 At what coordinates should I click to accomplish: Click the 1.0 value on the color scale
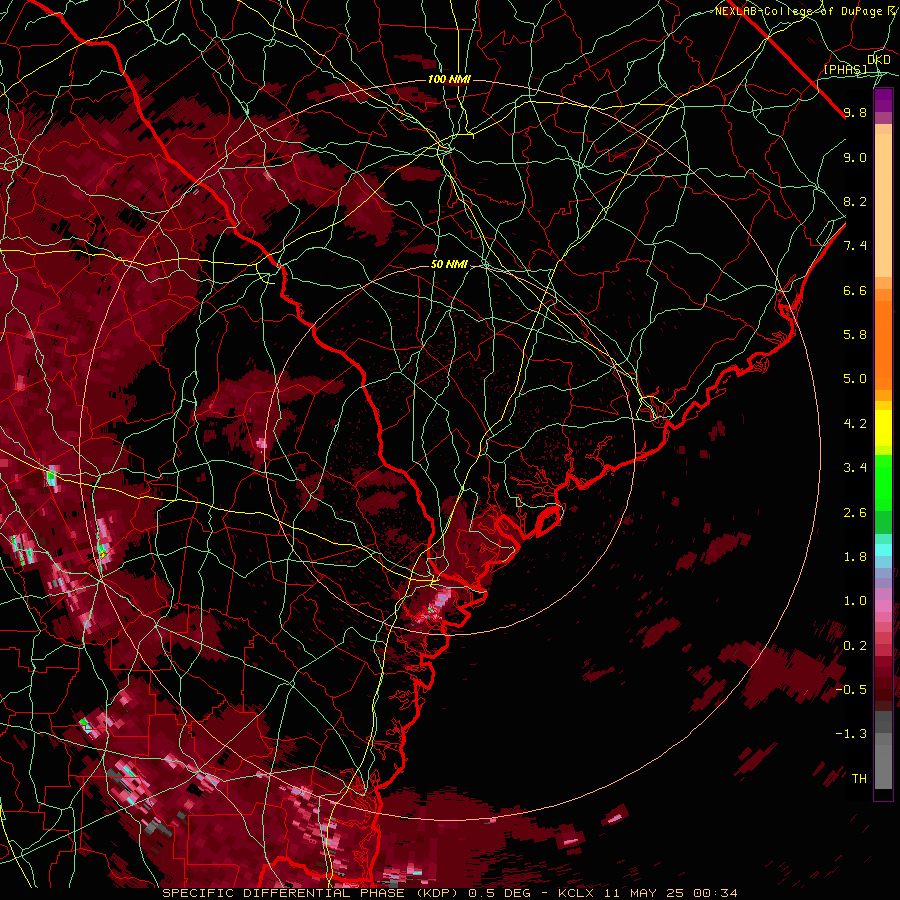pyautogui.click(x=855, y=601)
